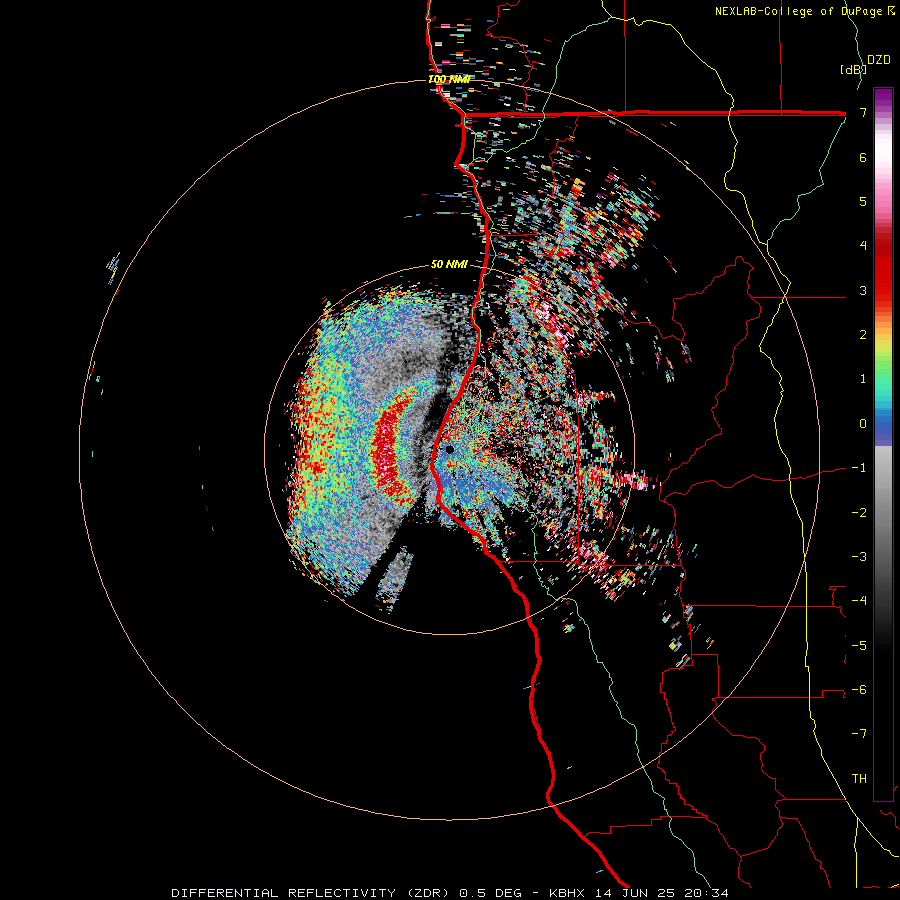Click the -1 value on the color scale
The height and width of the screenshot is (900, 900).
coord(859,468)
